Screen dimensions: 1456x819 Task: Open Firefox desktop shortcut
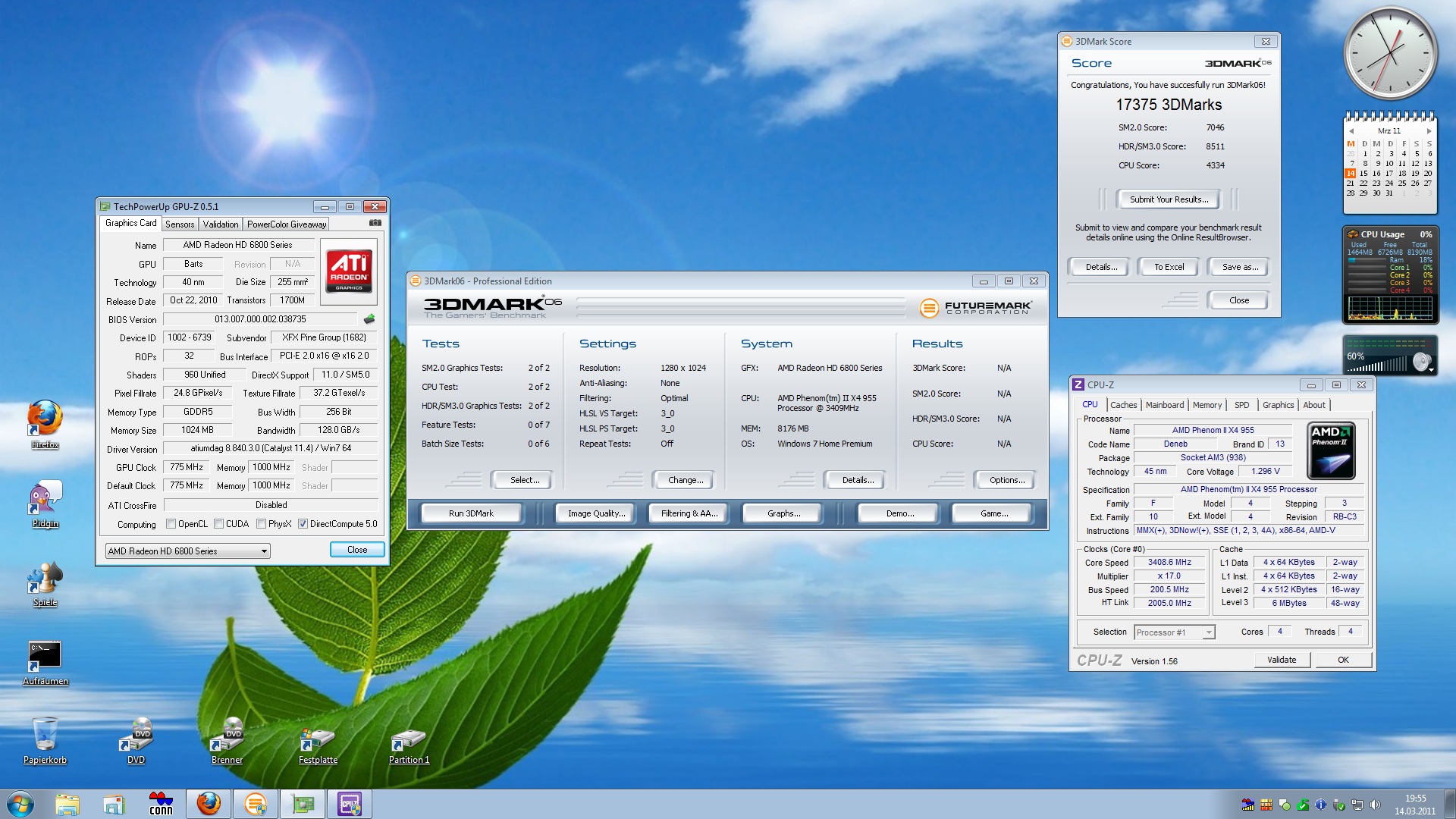[45, 425]
